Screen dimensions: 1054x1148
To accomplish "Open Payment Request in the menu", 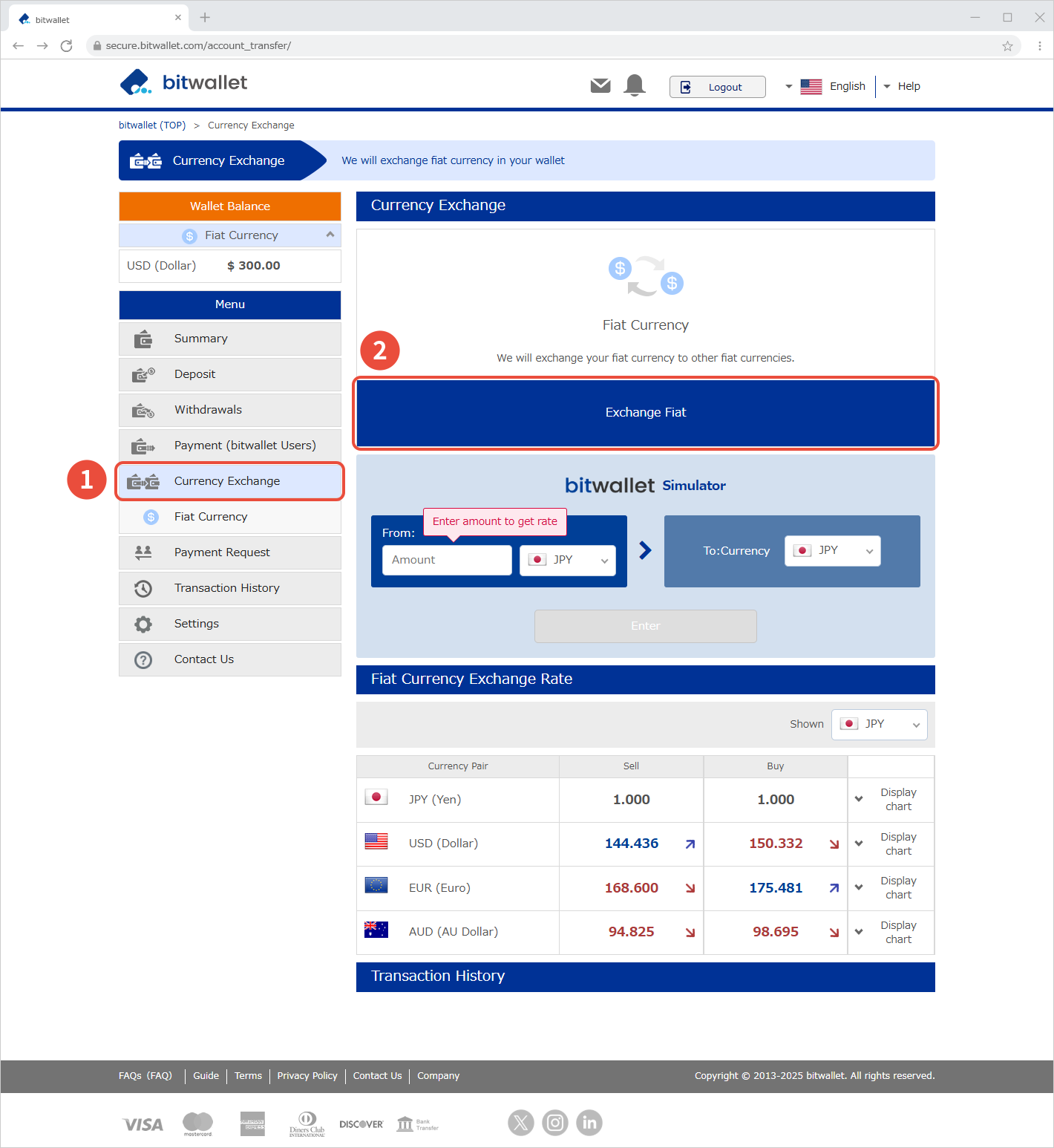I will (x=230, y=552).
